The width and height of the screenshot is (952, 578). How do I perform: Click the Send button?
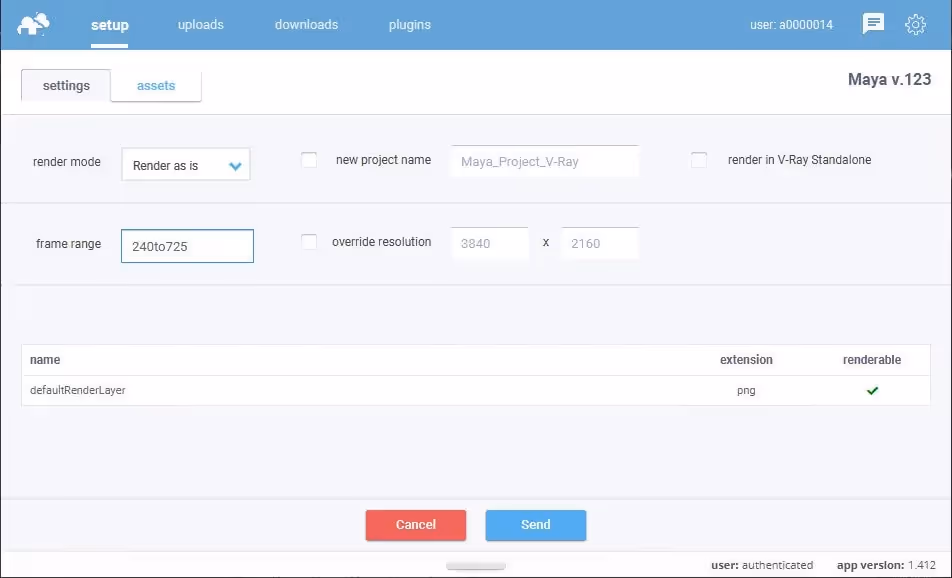pyautogui.click(x=536, y=525)
